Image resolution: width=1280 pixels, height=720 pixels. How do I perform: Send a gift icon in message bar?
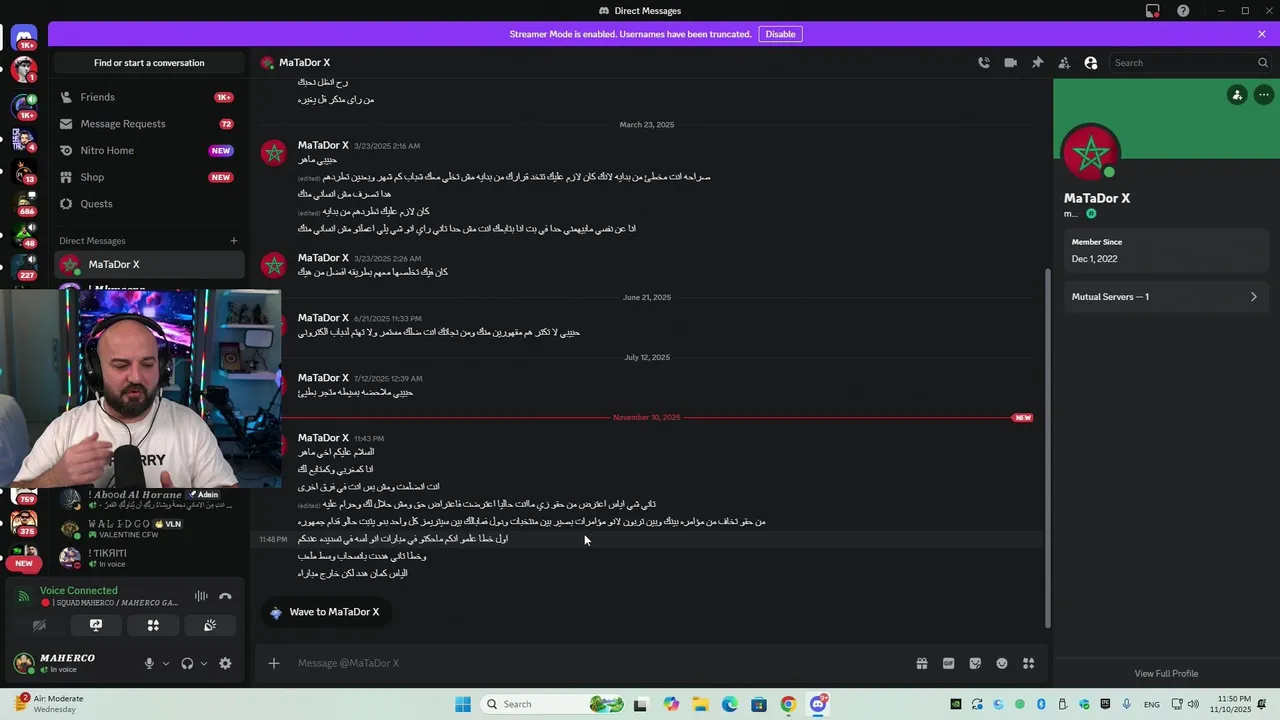922,663
